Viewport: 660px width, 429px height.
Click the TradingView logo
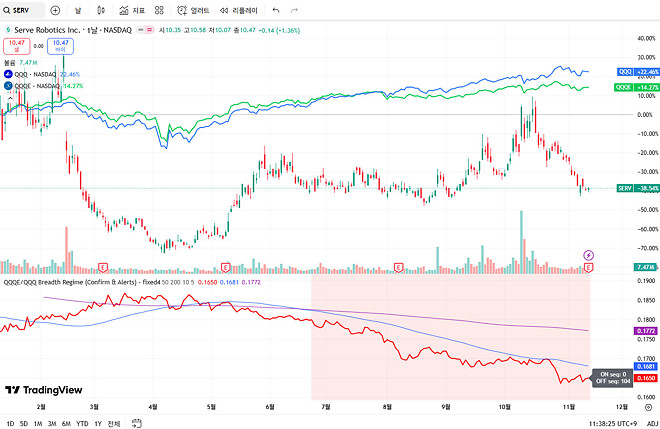coord(43,390)
